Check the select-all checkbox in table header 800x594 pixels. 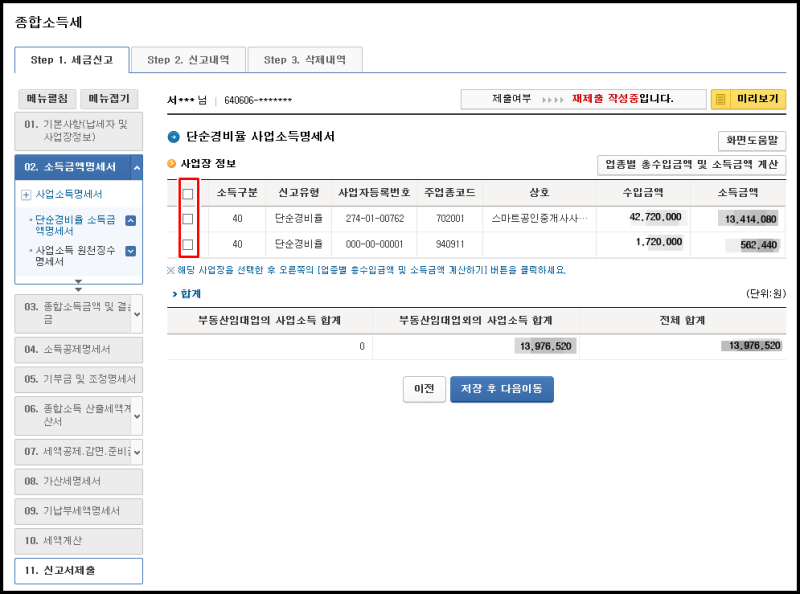(x=188, y=194)
